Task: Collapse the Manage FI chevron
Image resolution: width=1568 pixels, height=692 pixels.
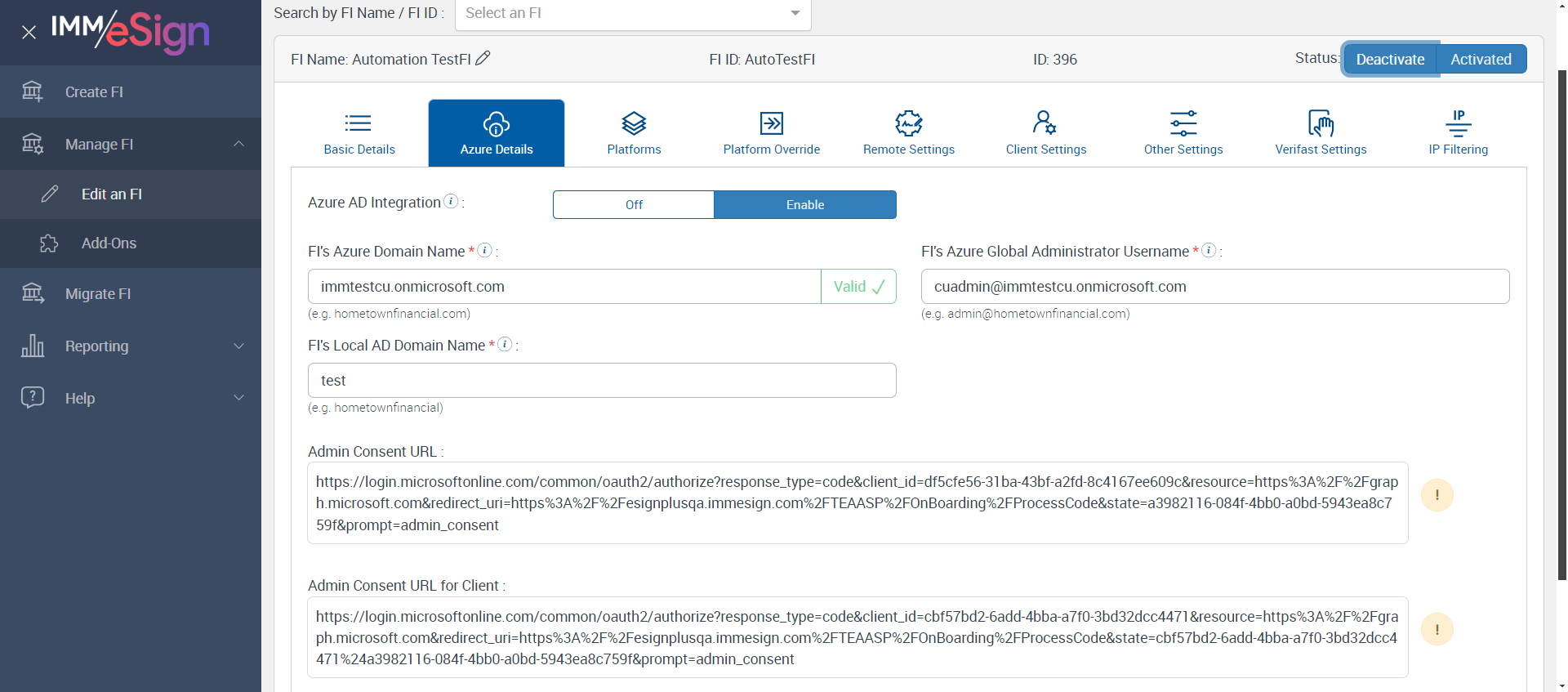Action: coord(238,144)
